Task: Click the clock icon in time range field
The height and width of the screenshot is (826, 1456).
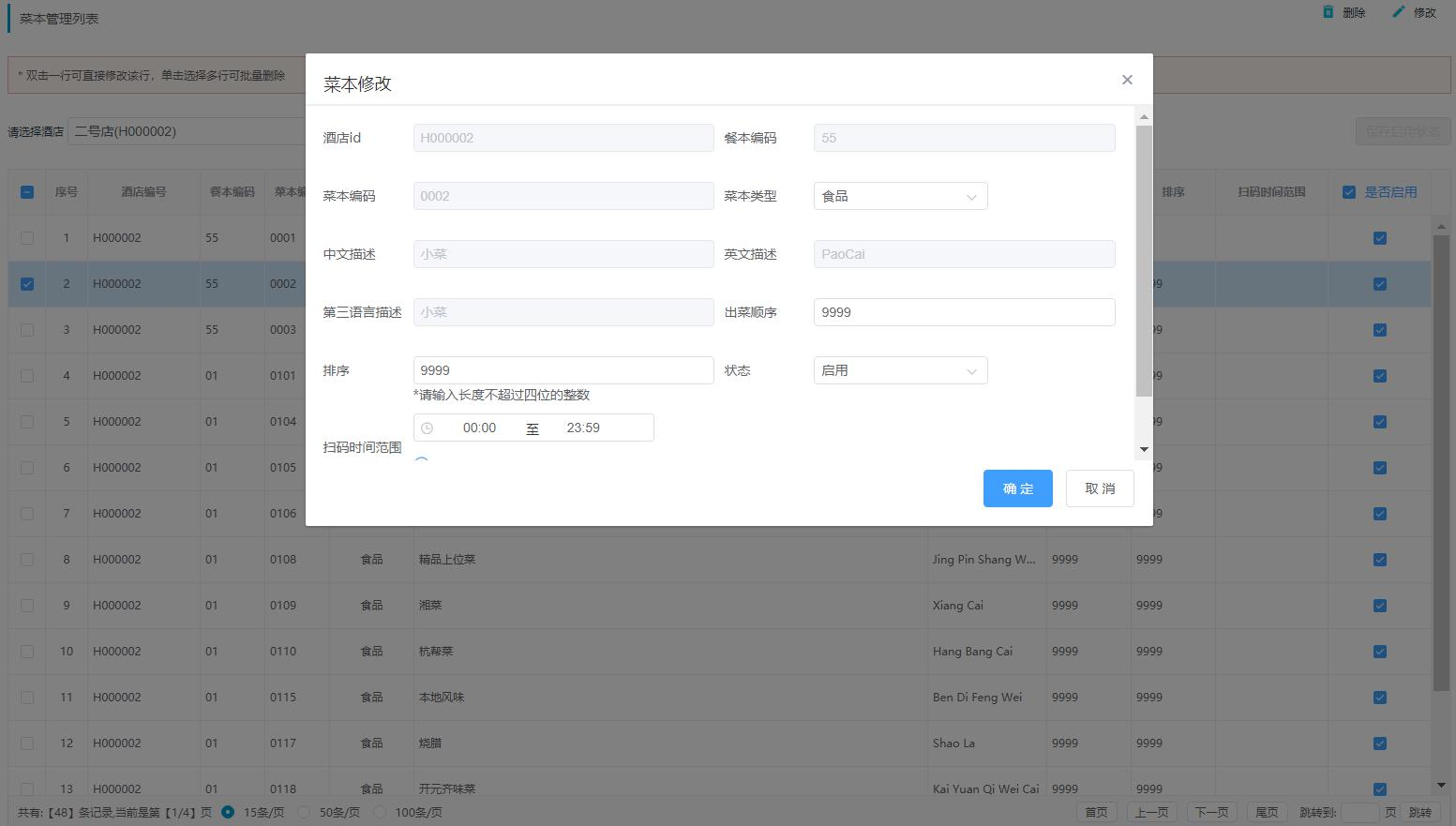Action: [428, 428]
